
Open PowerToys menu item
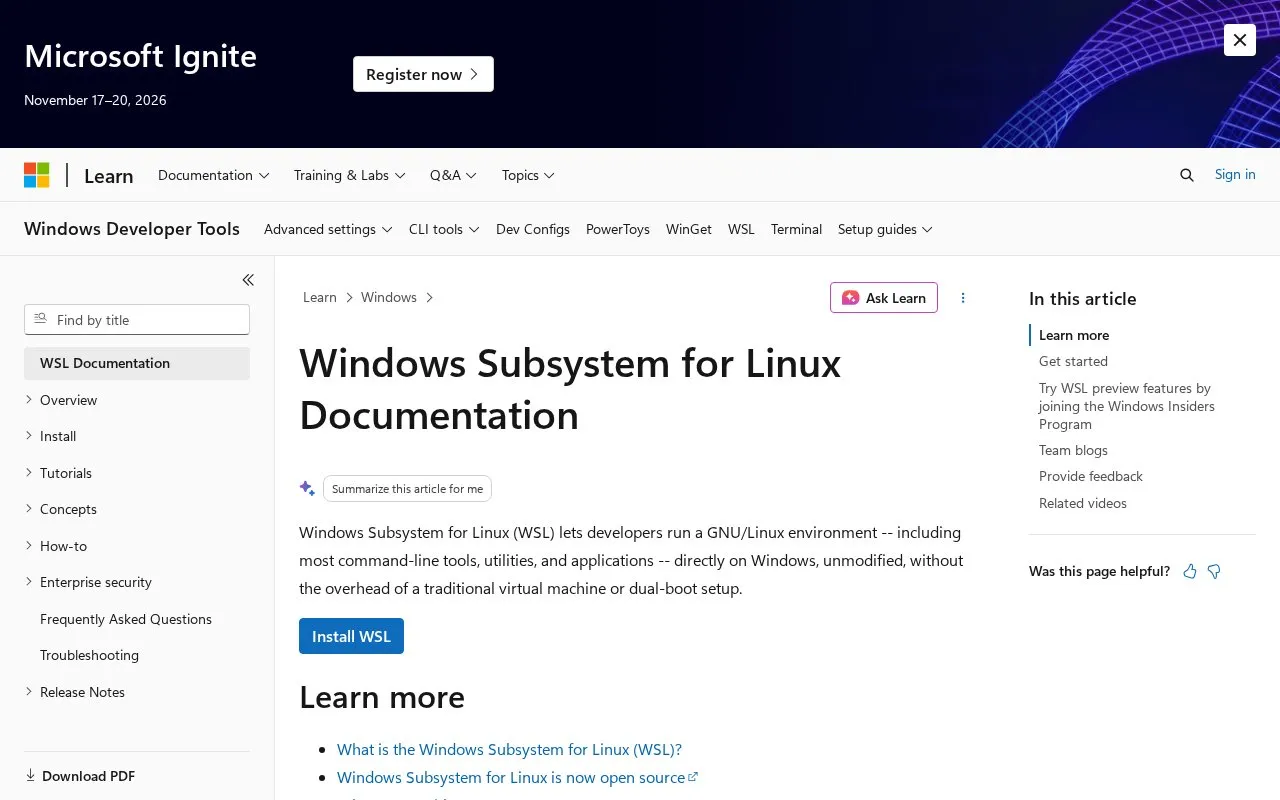pos(618,229)
